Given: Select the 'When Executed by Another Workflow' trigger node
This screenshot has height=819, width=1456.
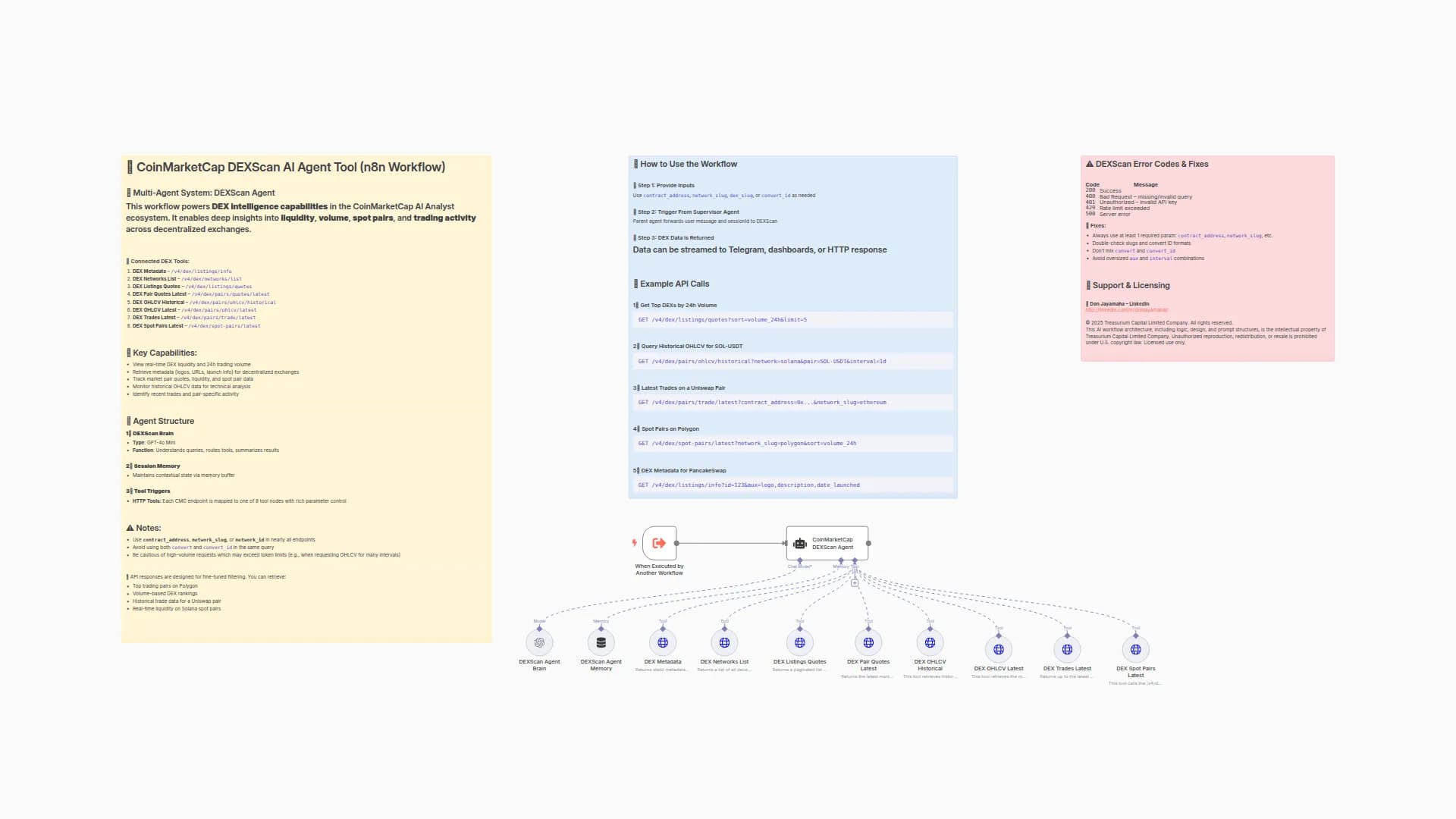Looking at the screenshot, I should (x=659, y=543).
